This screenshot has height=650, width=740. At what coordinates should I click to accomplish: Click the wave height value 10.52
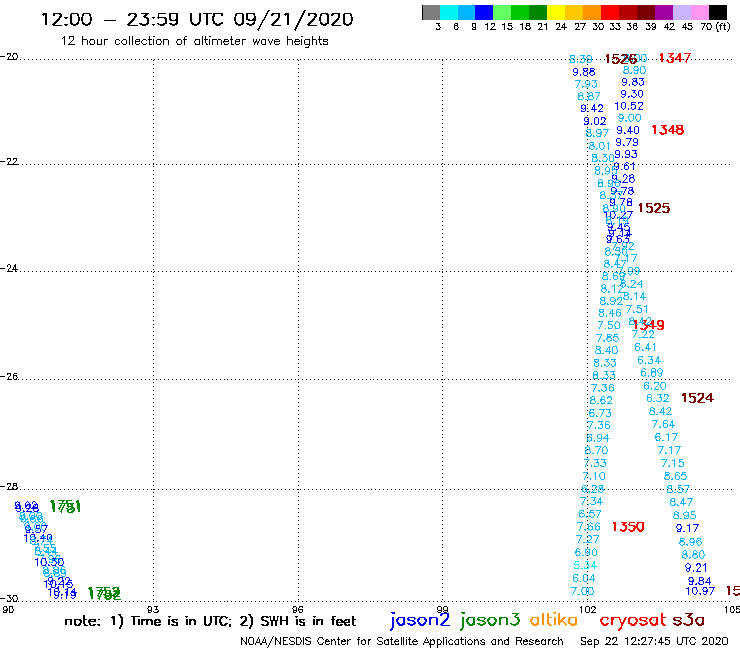(629, 106)
